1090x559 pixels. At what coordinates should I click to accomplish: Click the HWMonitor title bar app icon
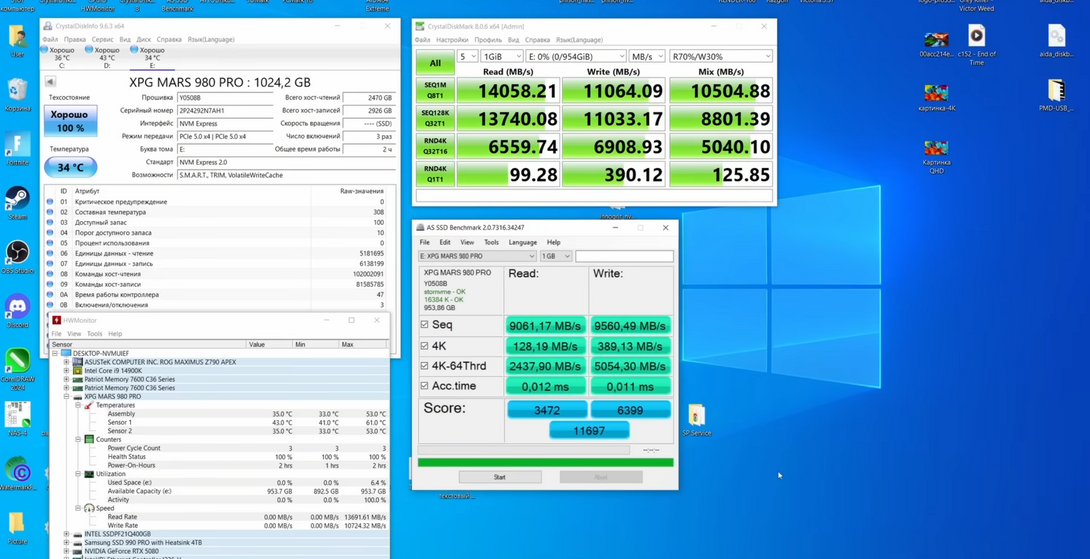click(57, 321)
